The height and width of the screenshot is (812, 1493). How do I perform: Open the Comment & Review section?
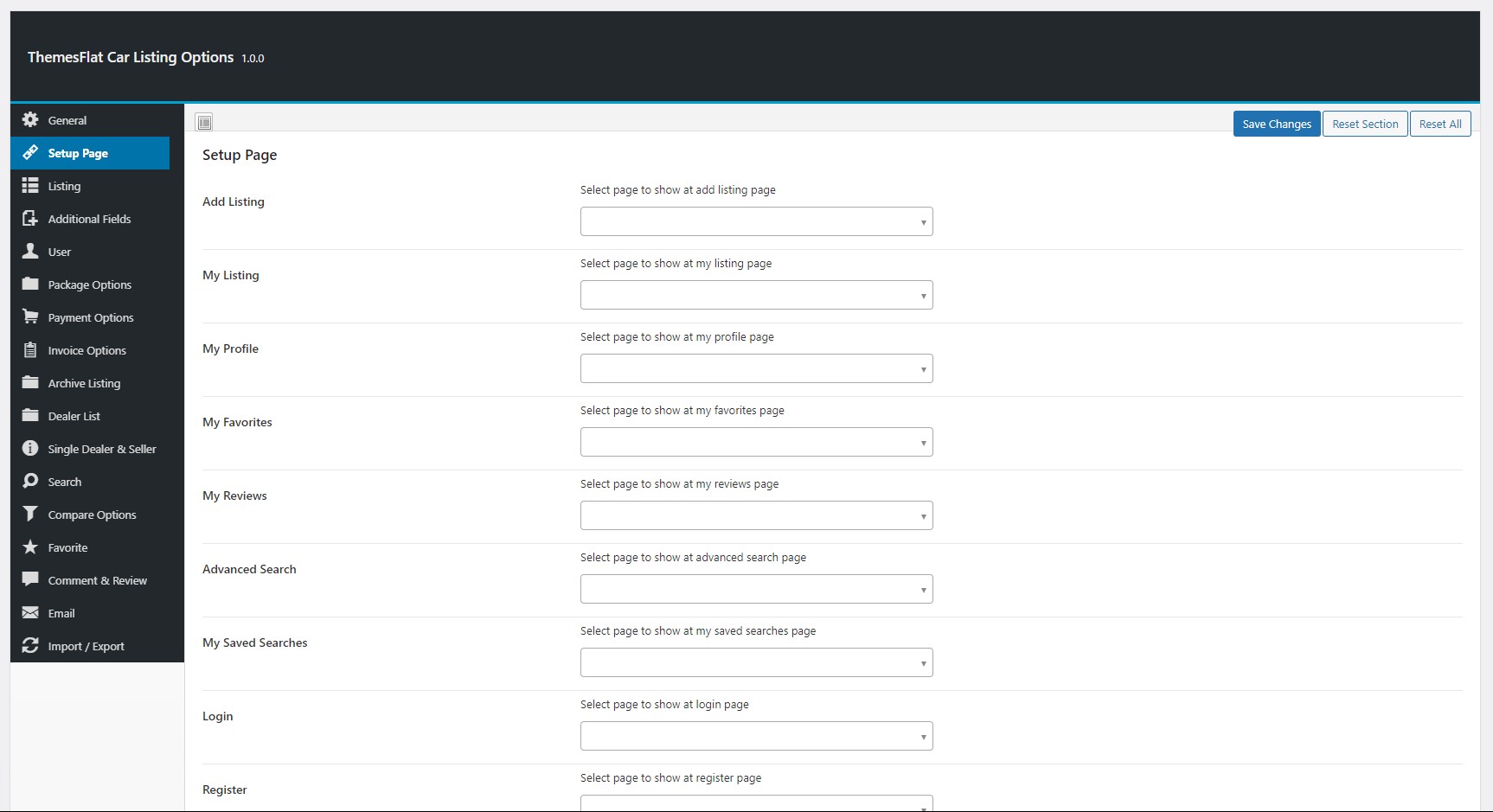coord(98,580)
